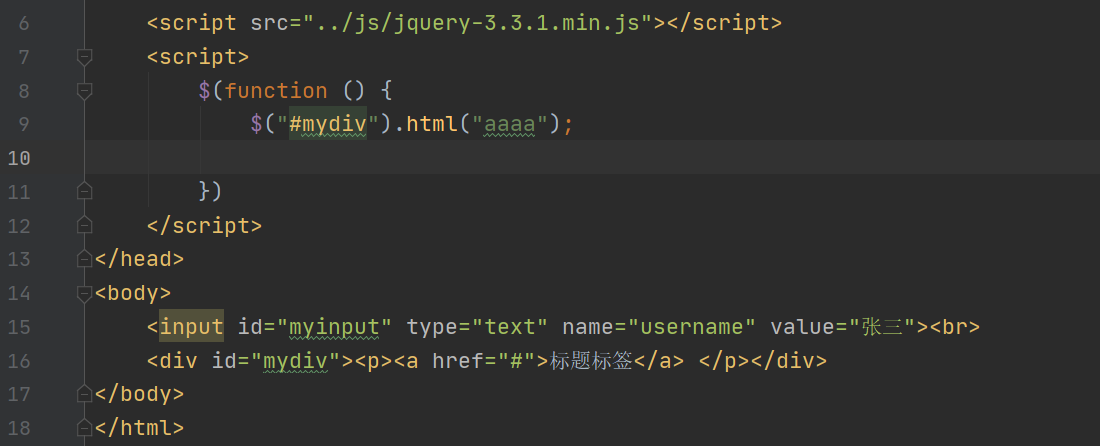Click the closing head tag text
This screenshot has height=446, width=1100.
coord(139,259)
